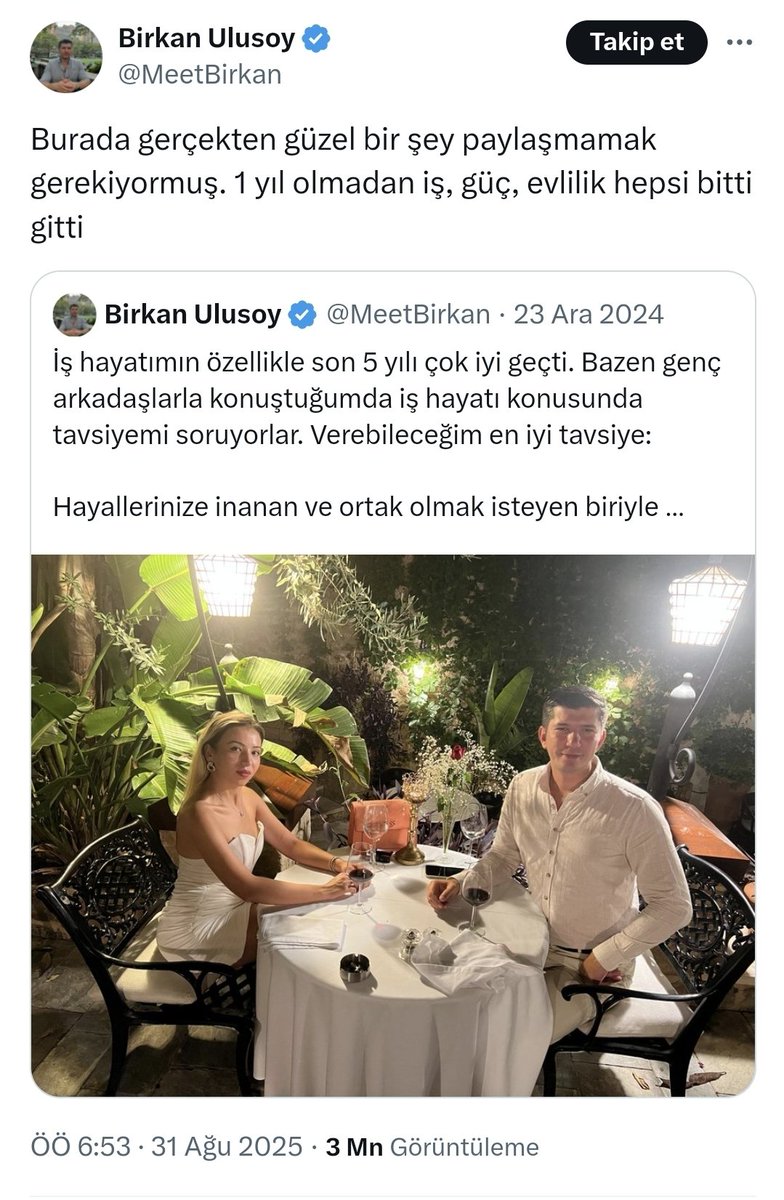Image resolution: width=784 pixels, height=1200 pixels.
Task: Click the Görüntüleme label next to view count
Action: (x=465, y=1147)
